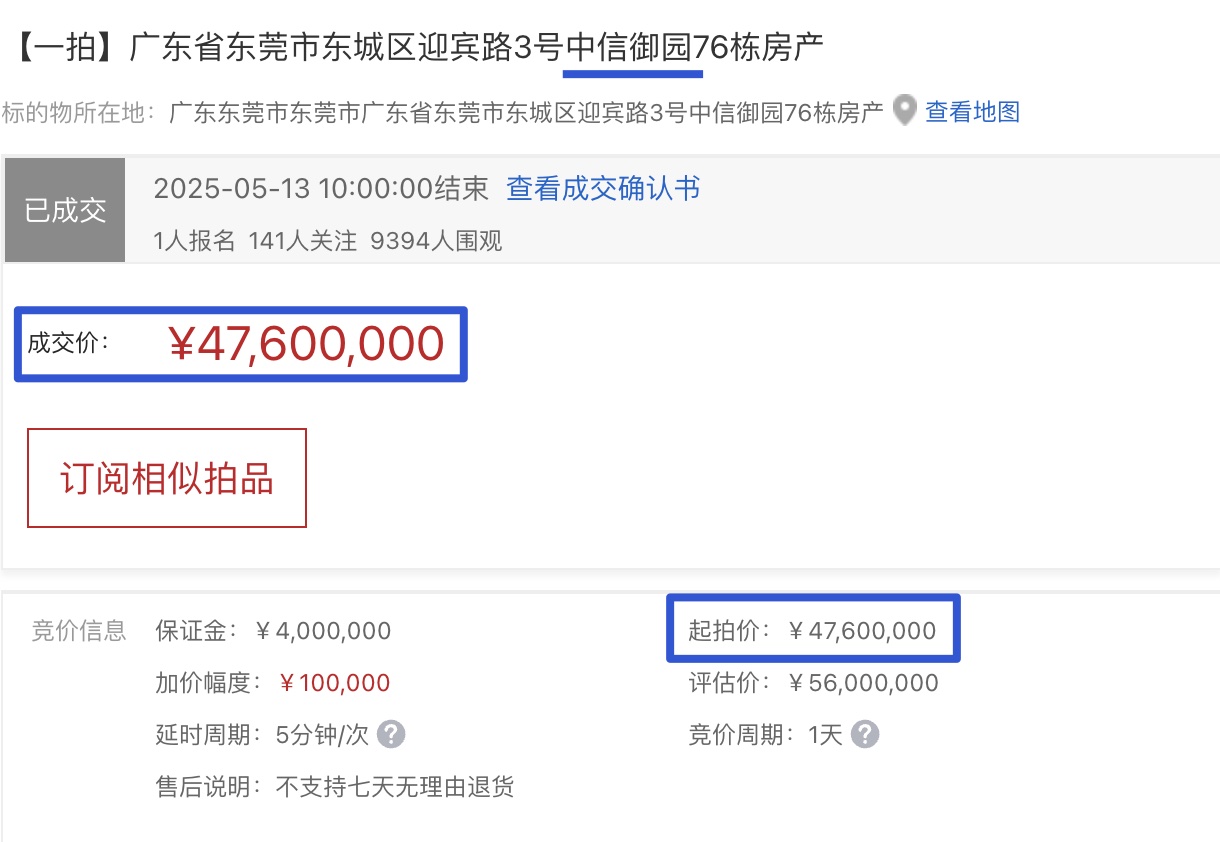Click help icon next to 竞价周期
Screen dimensions: 1220x842
(x=865, y=735)
